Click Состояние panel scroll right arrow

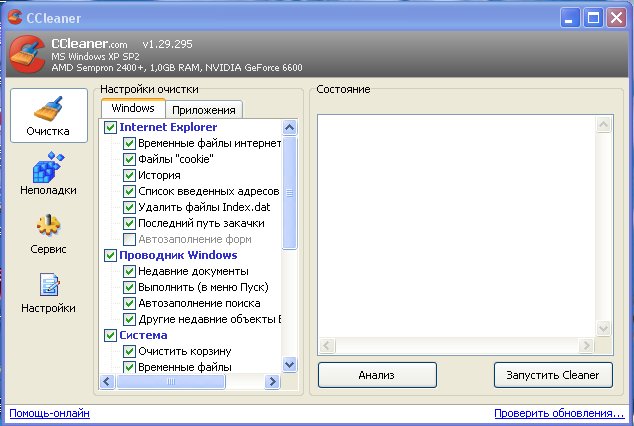(586, 345)
